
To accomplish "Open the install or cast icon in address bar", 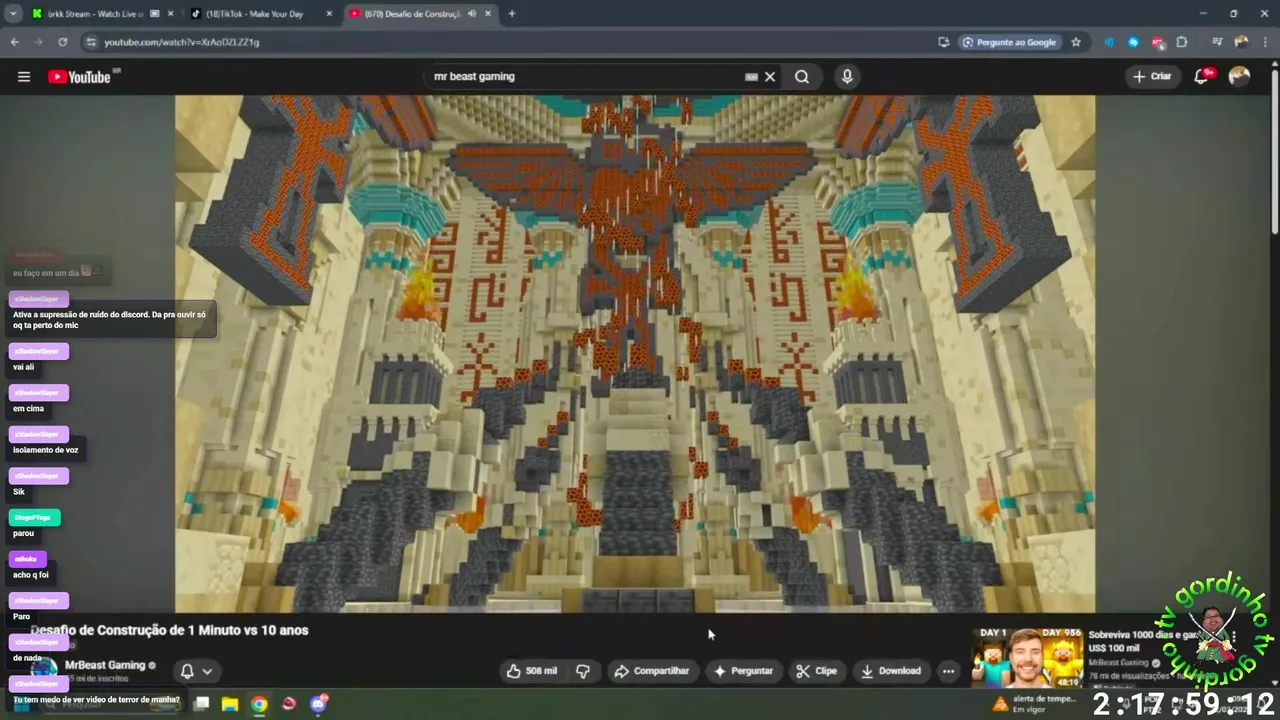I will pos(943,42).
